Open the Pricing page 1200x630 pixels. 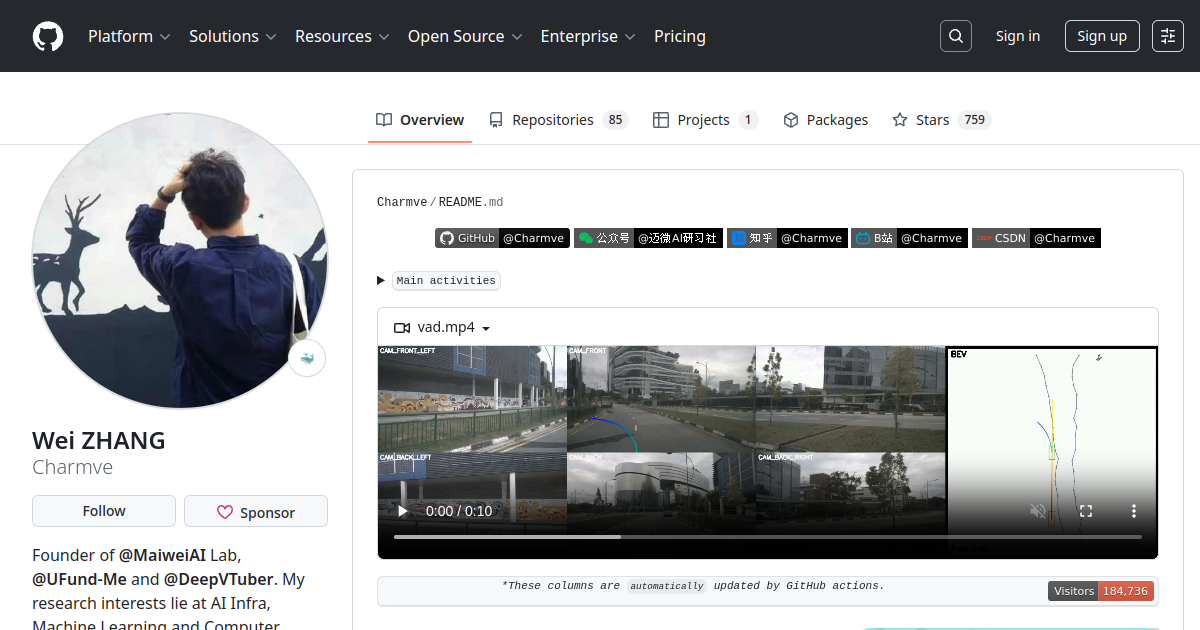680,36
